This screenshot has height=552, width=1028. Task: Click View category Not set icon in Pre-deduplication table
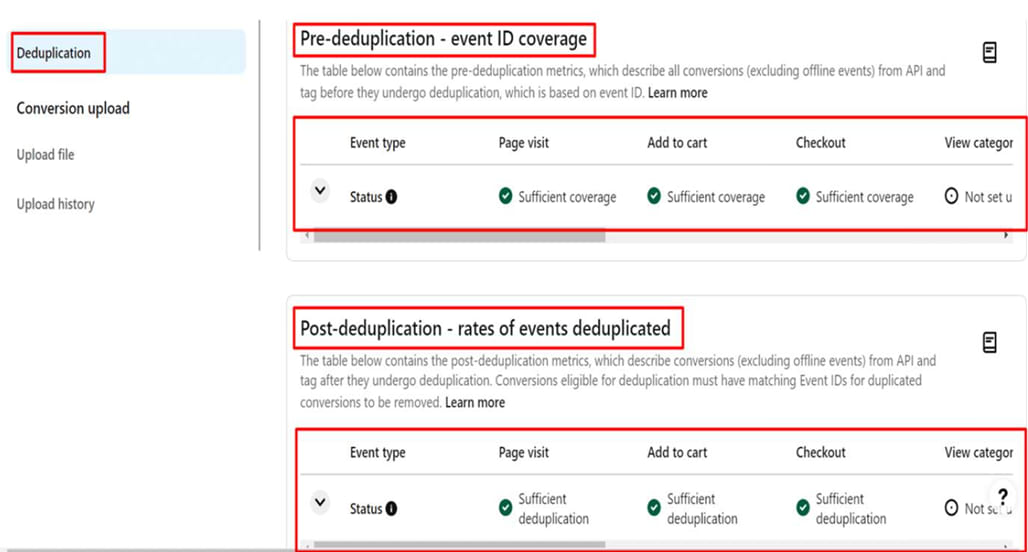point(951,196)
